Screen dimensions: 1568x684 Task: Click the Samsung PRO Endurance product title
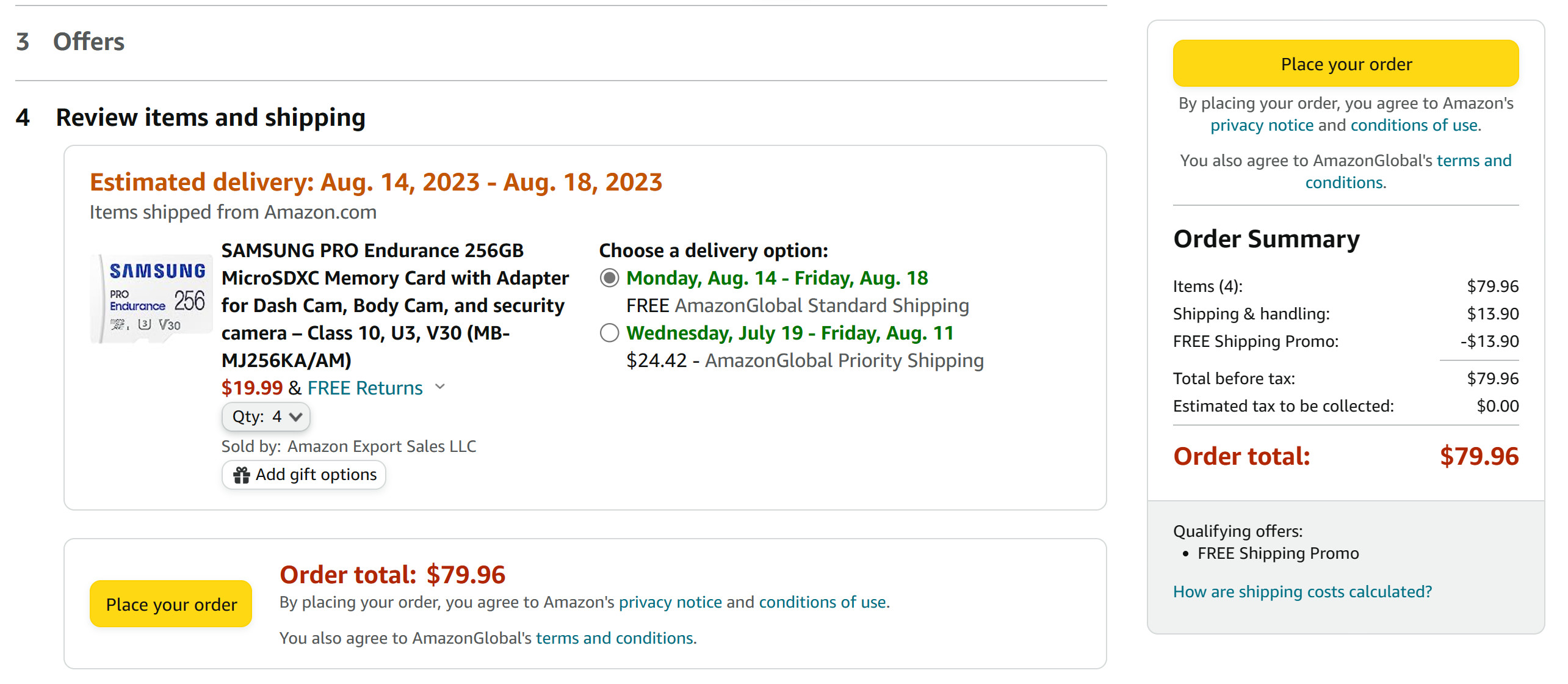point(396,305)
